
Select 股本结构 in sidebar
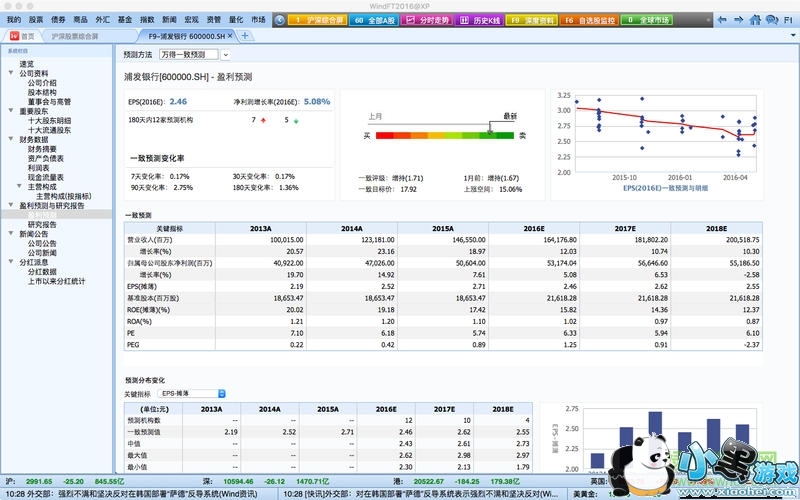[x=42, y=92]
